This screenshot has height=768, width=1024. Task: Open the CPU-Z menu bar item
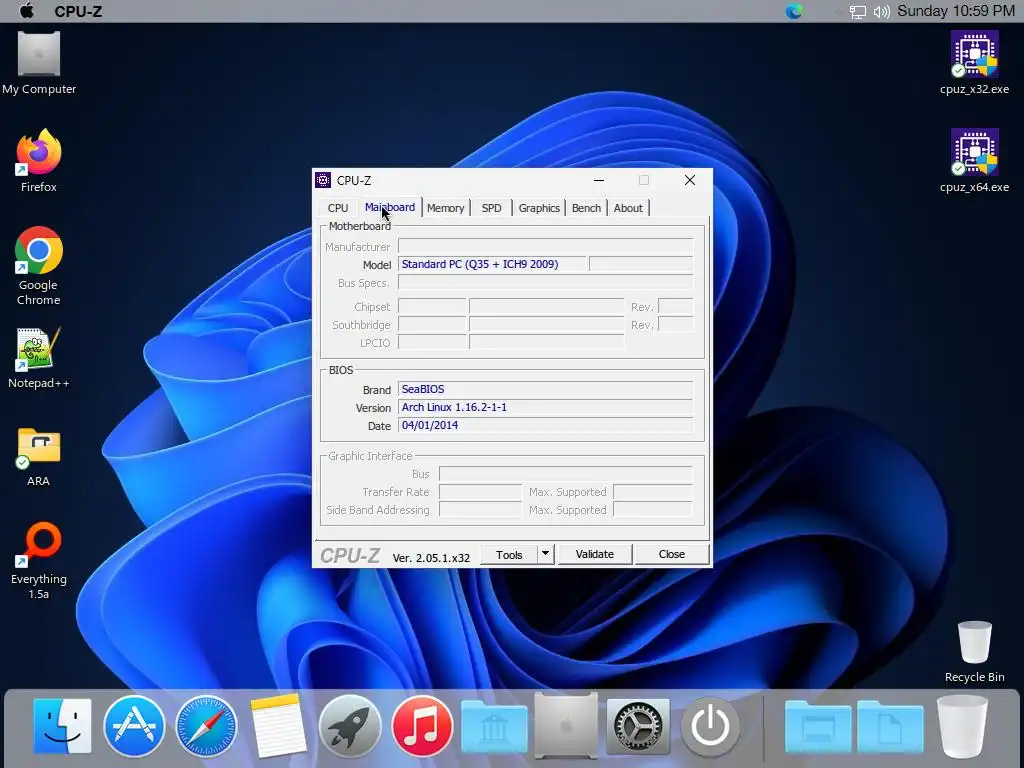pos(78,11)
